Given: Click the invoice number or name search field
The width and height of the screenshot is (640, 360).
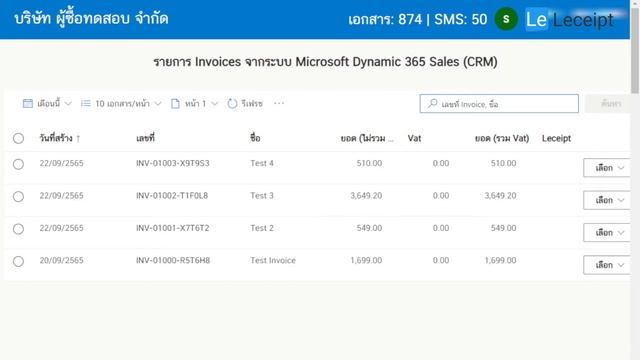Looking at the screenshot, I should coord(499,104).
